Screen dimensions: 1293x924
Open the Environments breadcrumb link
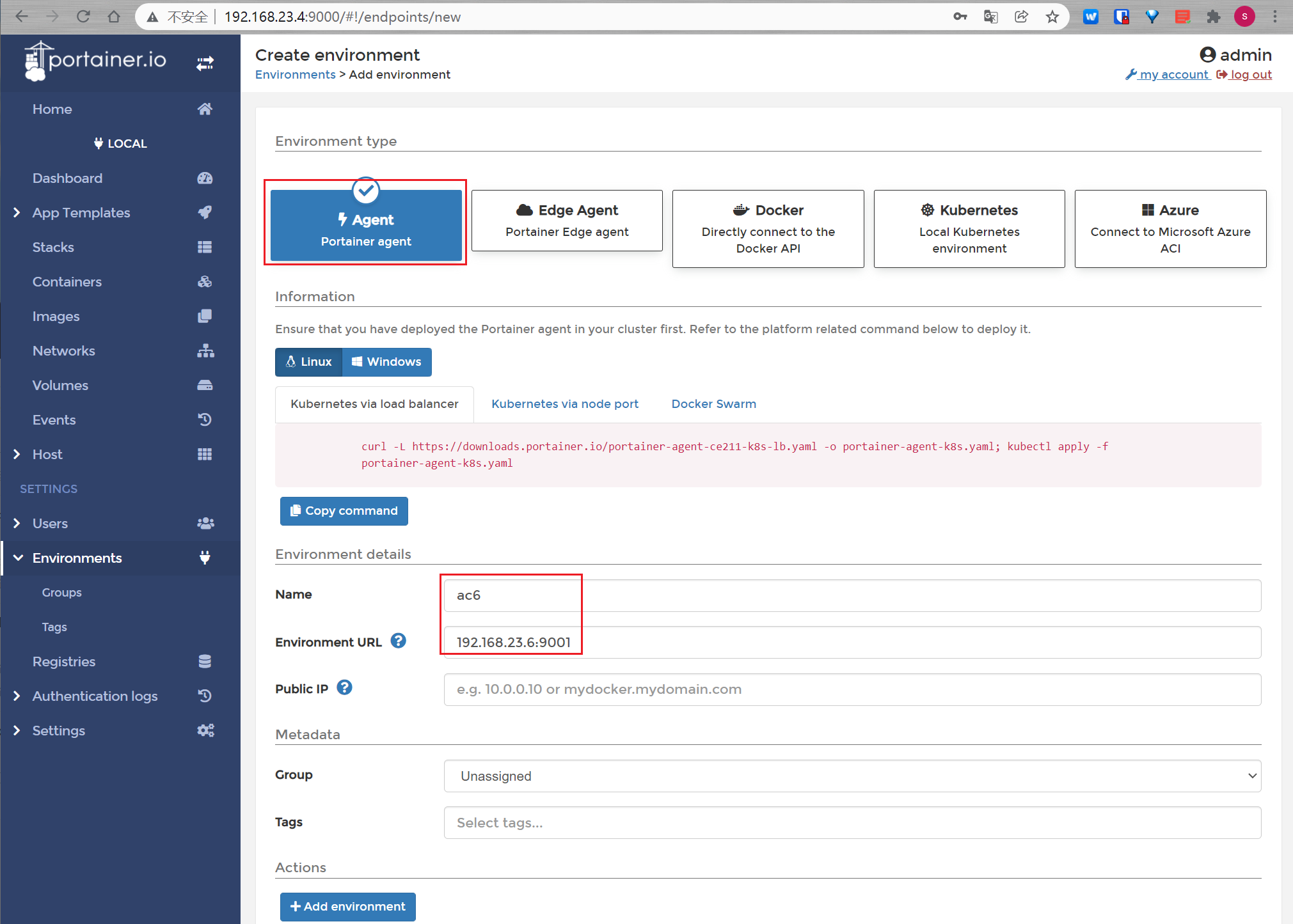[x=296, y=75]
